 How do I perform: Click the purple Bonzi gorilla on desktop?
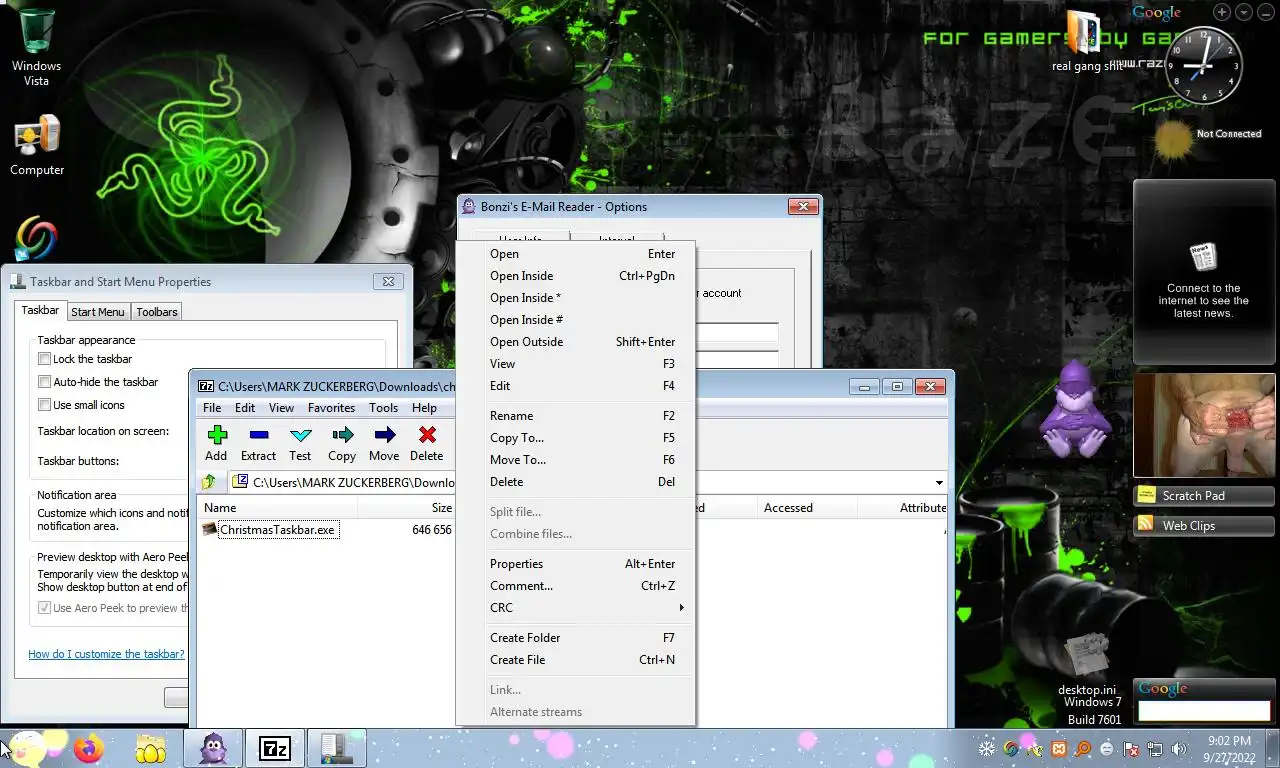coord(1075,408)
